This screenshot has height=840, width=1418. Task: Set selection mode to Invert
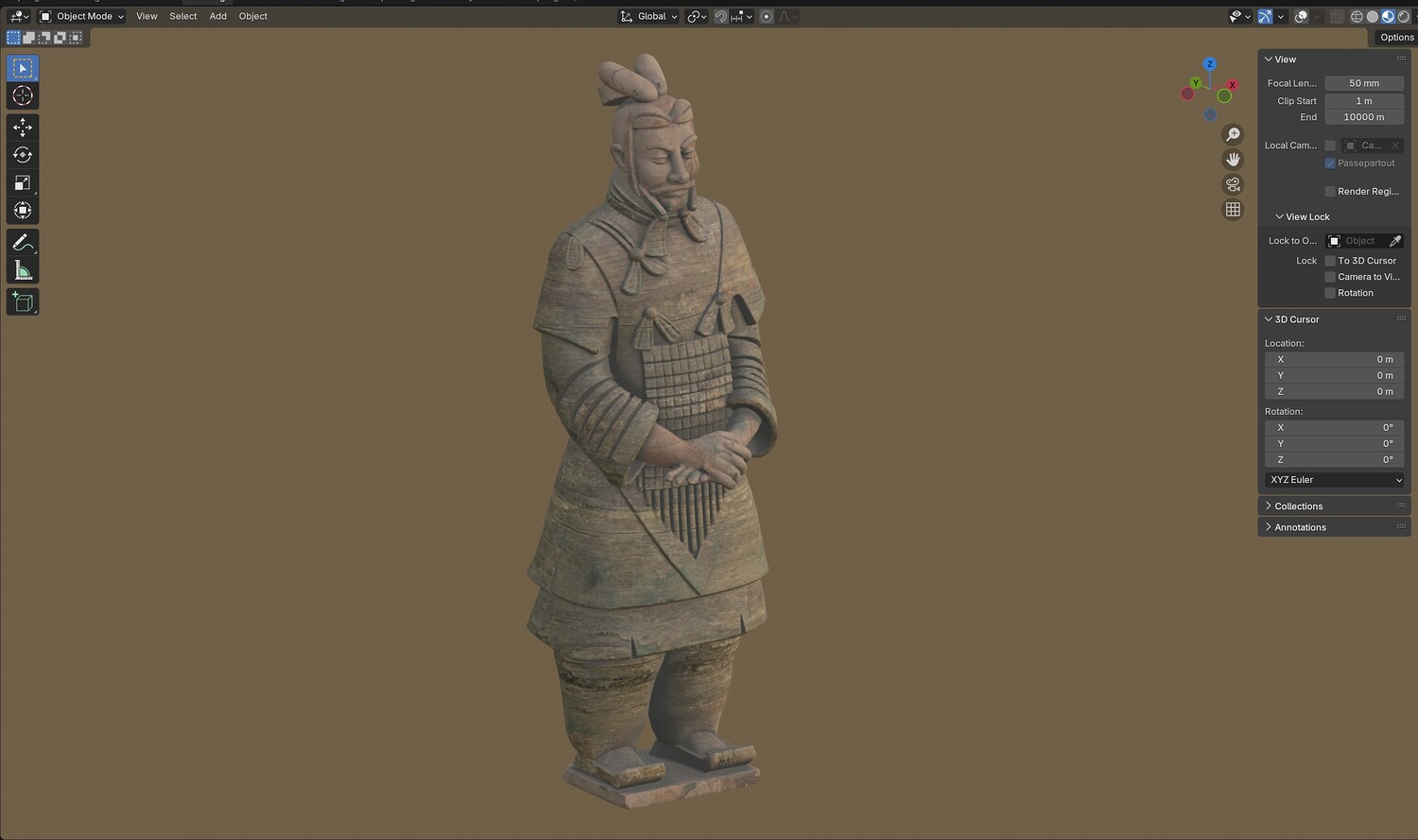click(60, 38)
